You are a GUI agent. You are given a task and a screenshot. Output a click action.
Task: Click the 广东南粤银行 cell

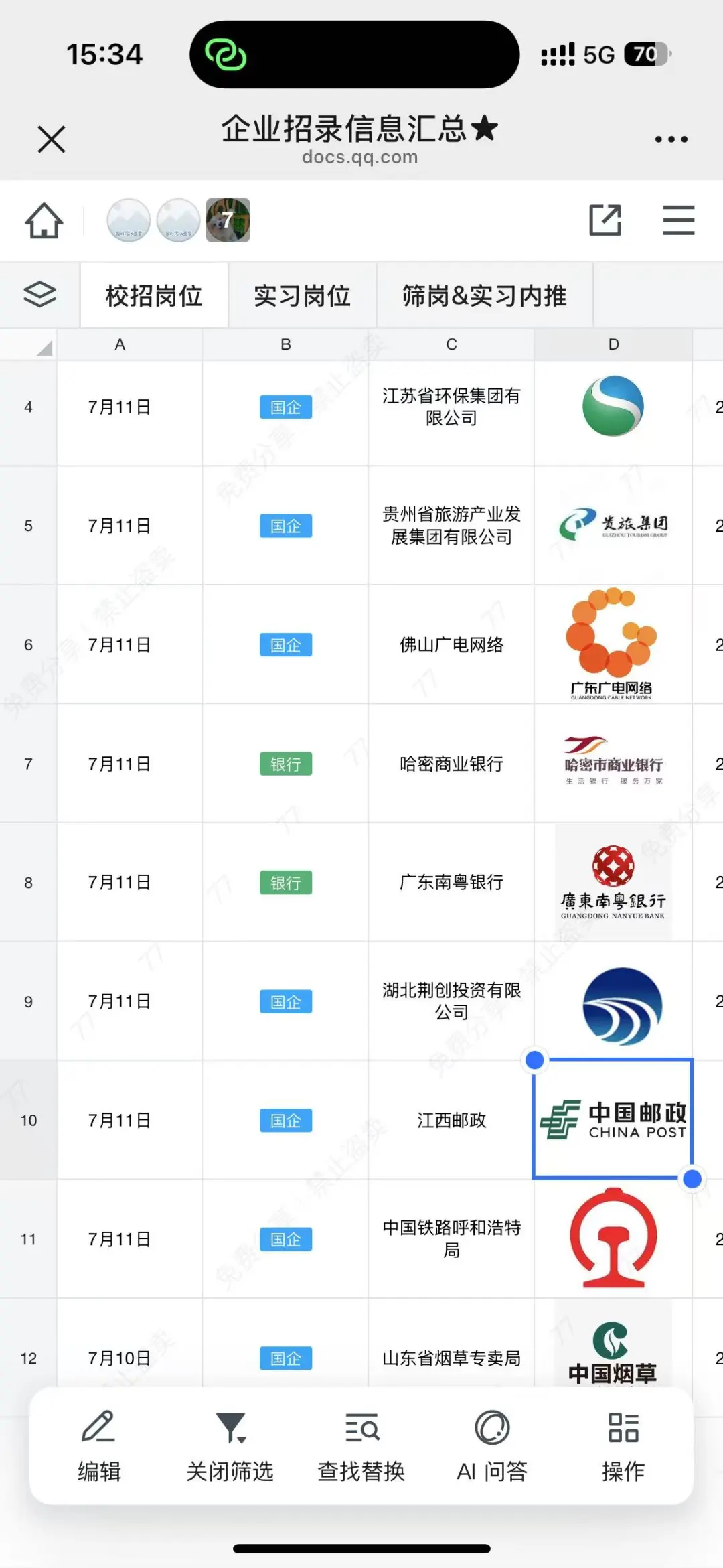point(451,882)
